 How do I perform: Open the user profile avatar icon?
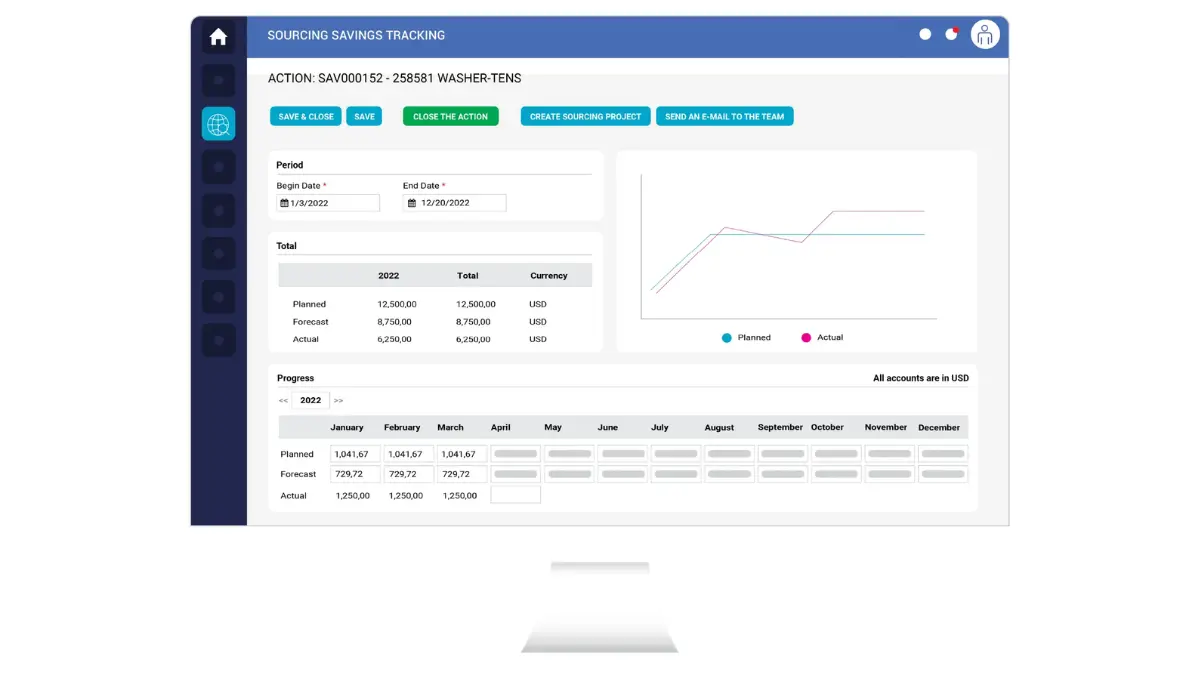985,35
